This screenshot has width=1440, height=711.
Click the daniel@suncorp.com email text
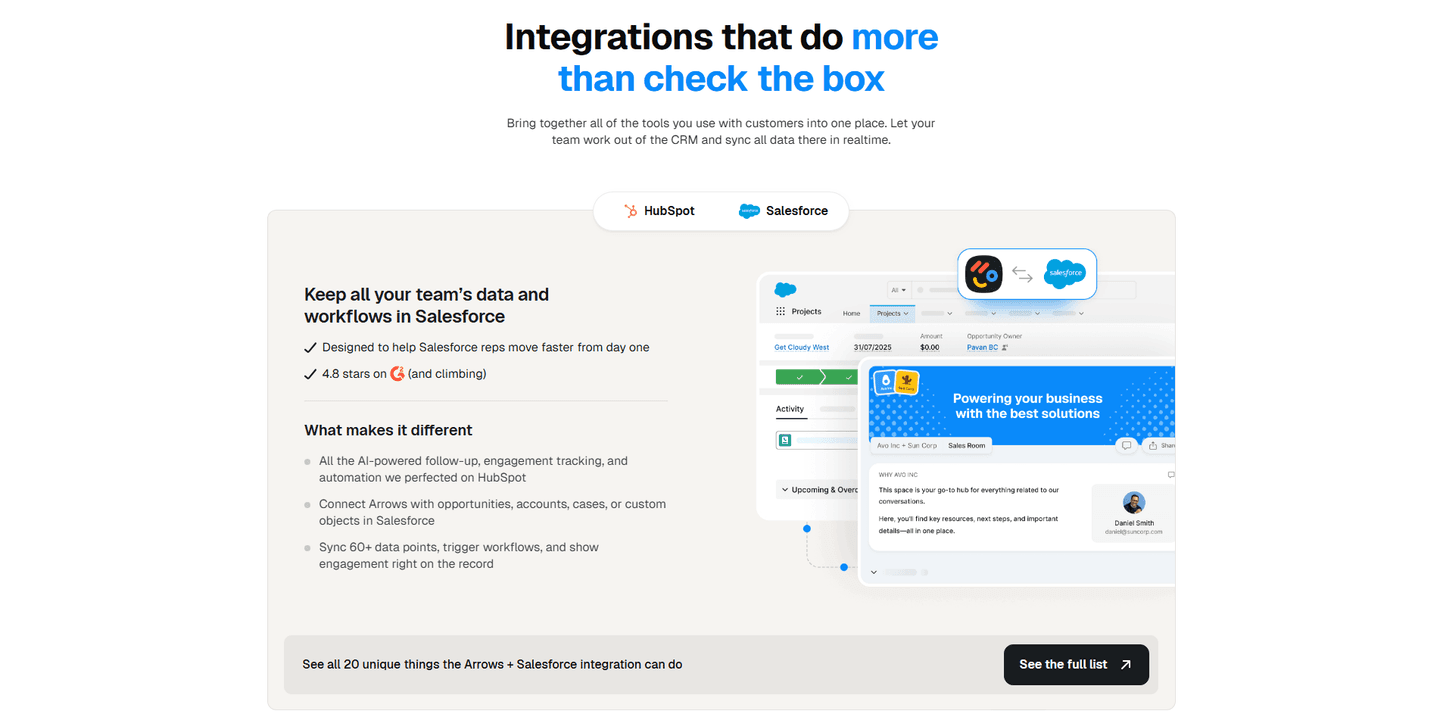click(x=1134, y=532)
